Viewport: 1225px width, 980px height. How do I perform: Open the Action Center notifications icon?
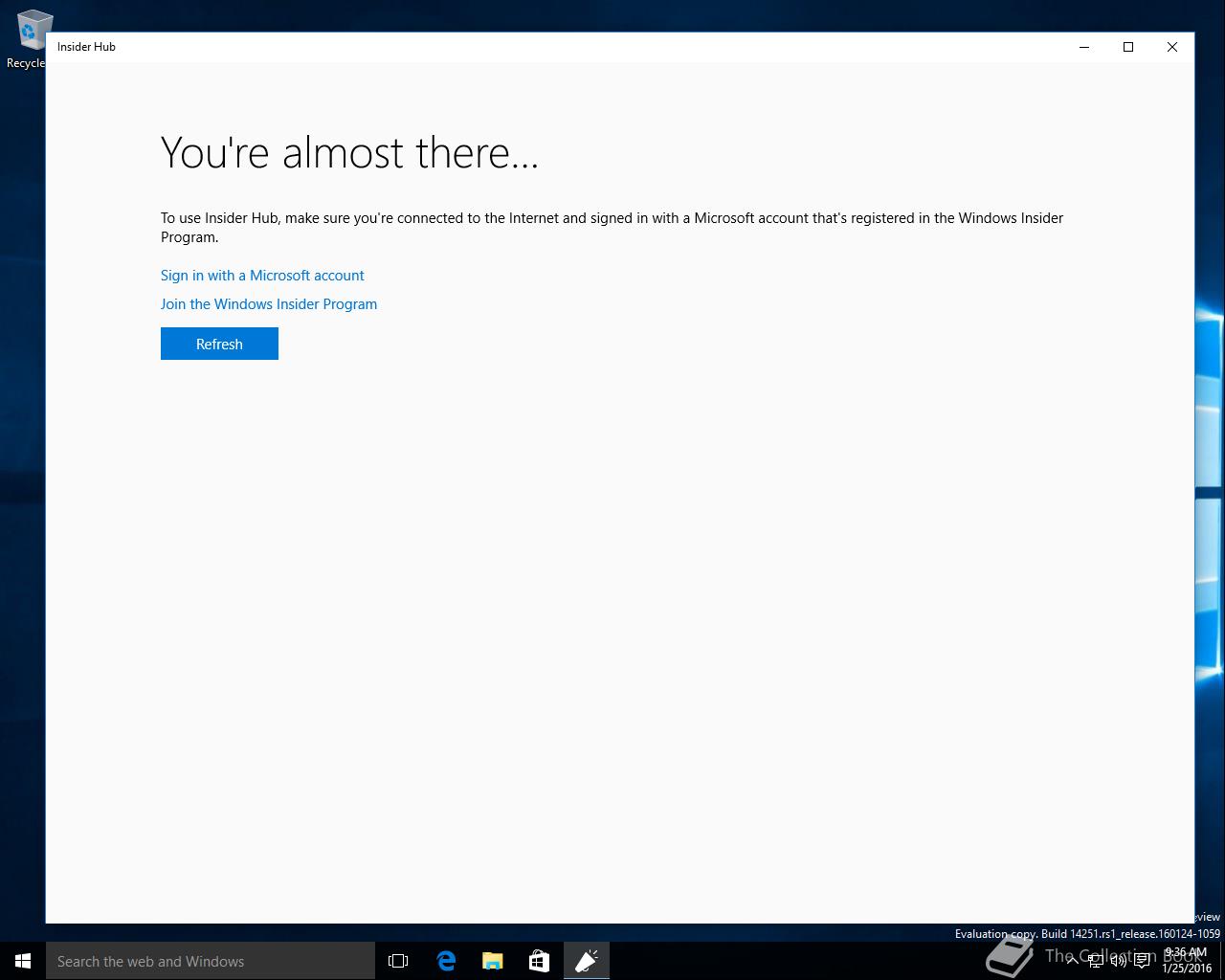pos(1143,961)
